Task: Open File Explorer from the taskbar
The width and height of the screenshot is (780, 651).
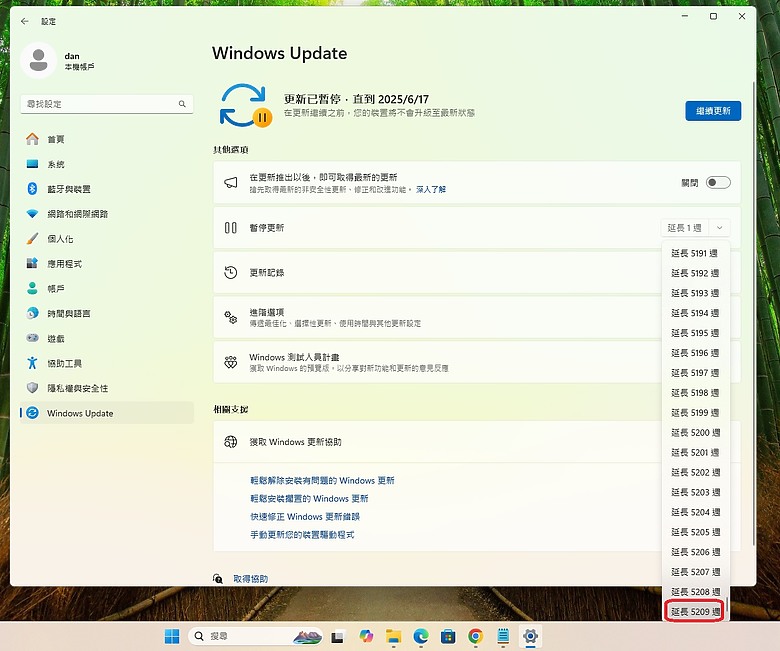Action: point(393,636)
